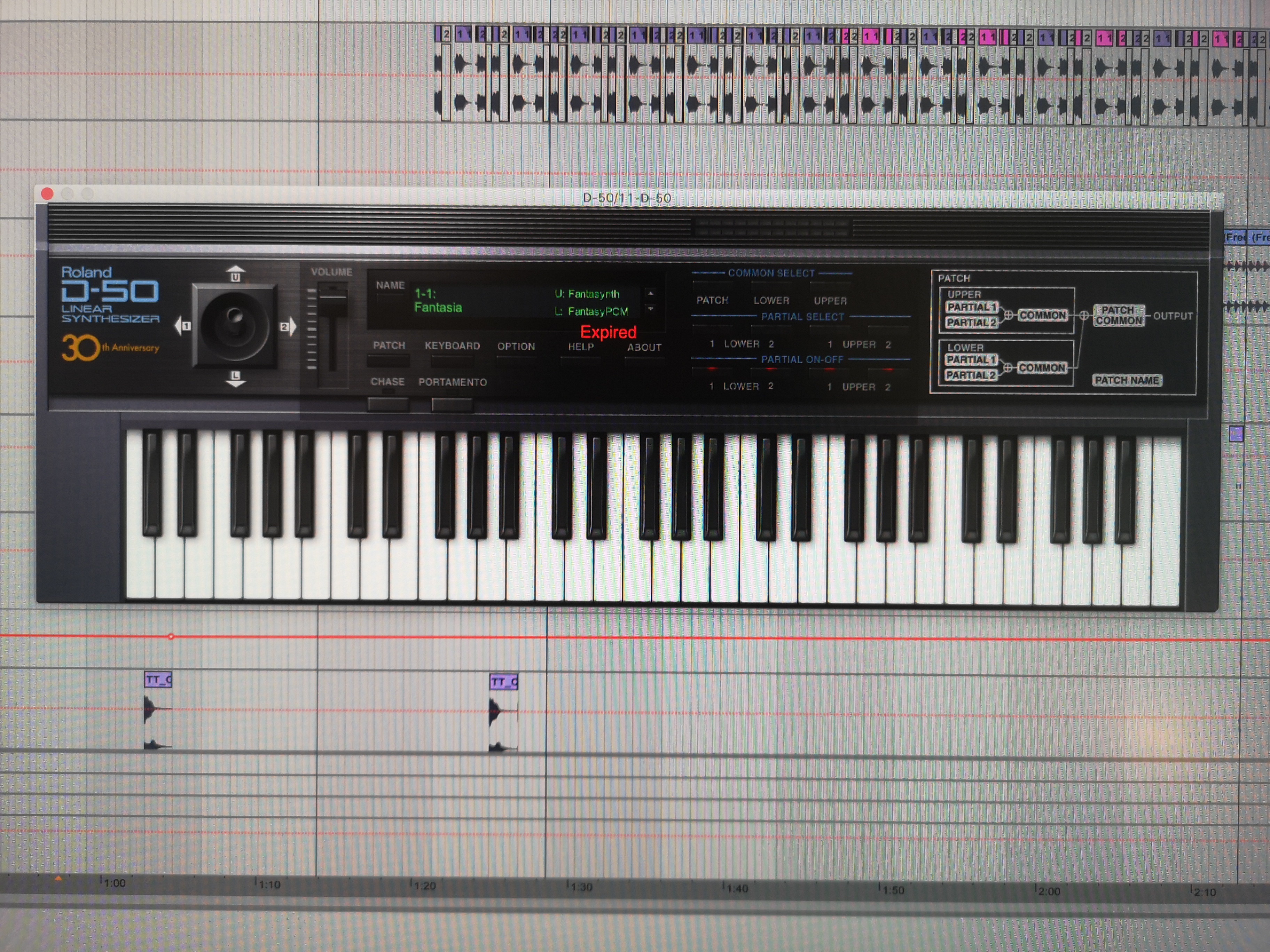Open the PATCH menu button

coord(388,361)
